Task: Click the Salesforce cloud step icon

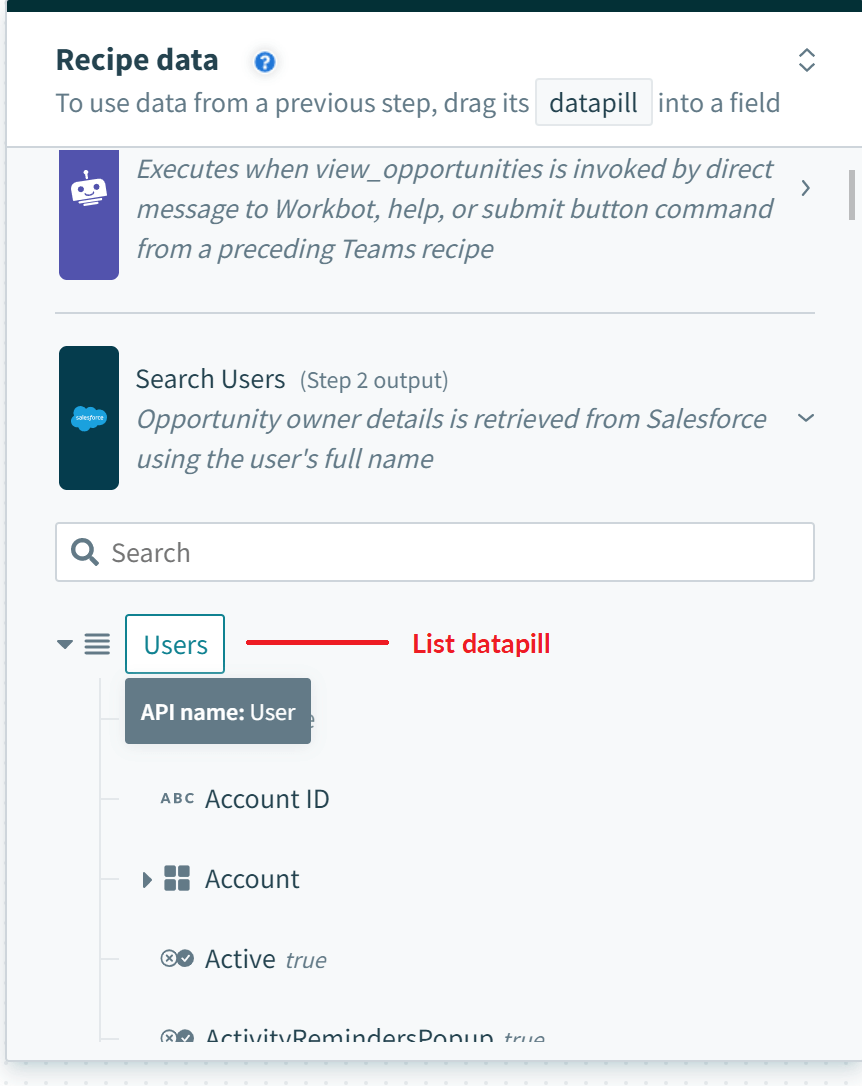Action: click(88, 418)
